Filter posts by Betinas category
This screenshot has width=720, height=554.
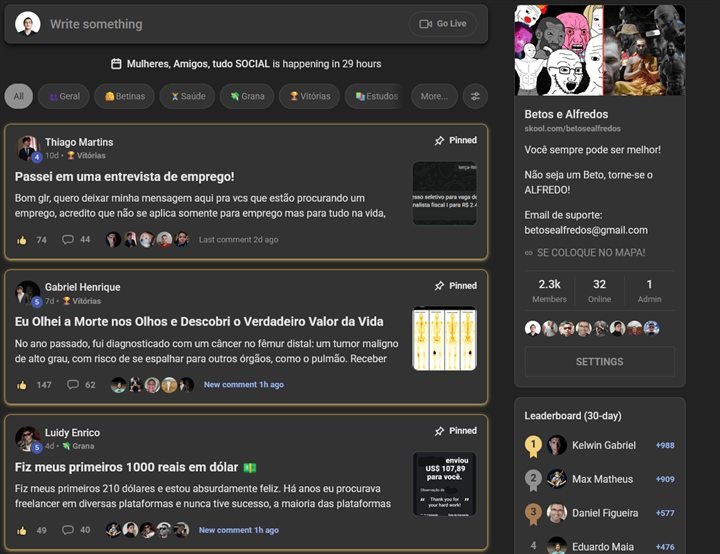[124, 96]
